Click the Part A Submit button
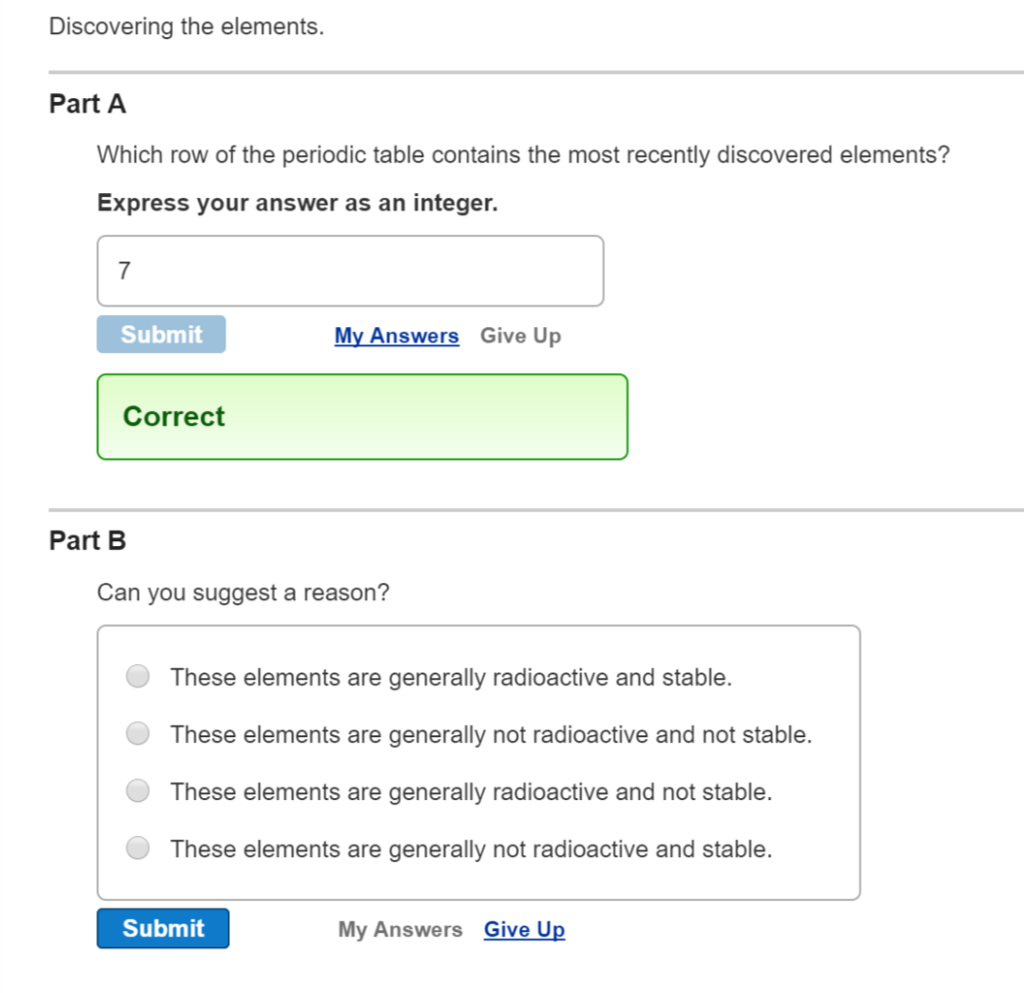Image resolution: width=1024 pixels, height=993 pixels. 161,334
